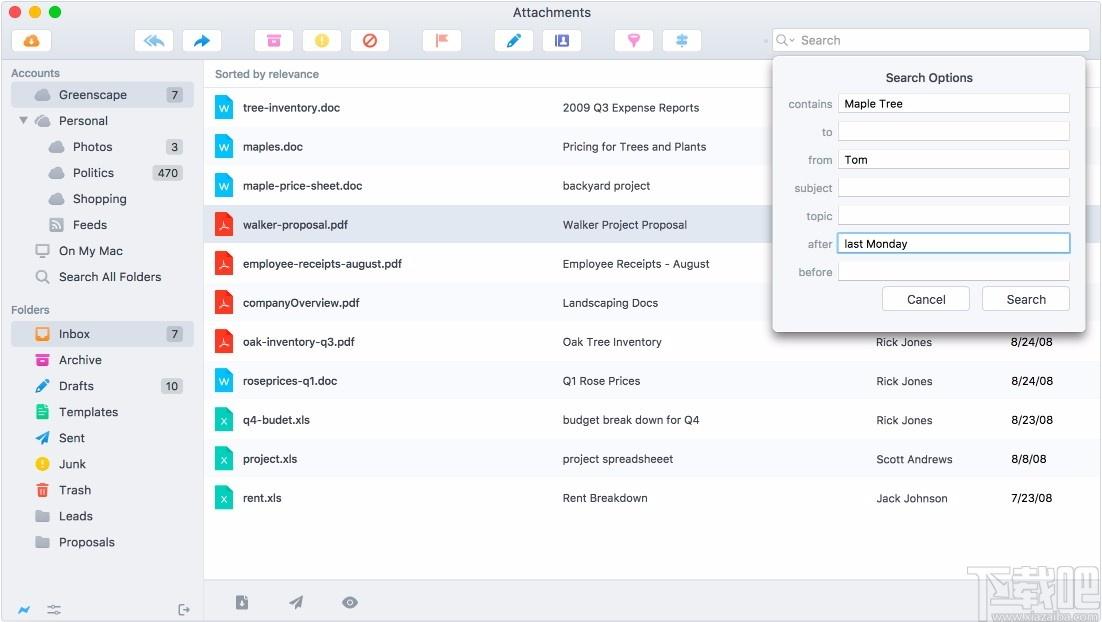Open the address book contacts icon
Image resolution: width=1102 pixels, height=622 pixels.
click(x=562, y=41)
